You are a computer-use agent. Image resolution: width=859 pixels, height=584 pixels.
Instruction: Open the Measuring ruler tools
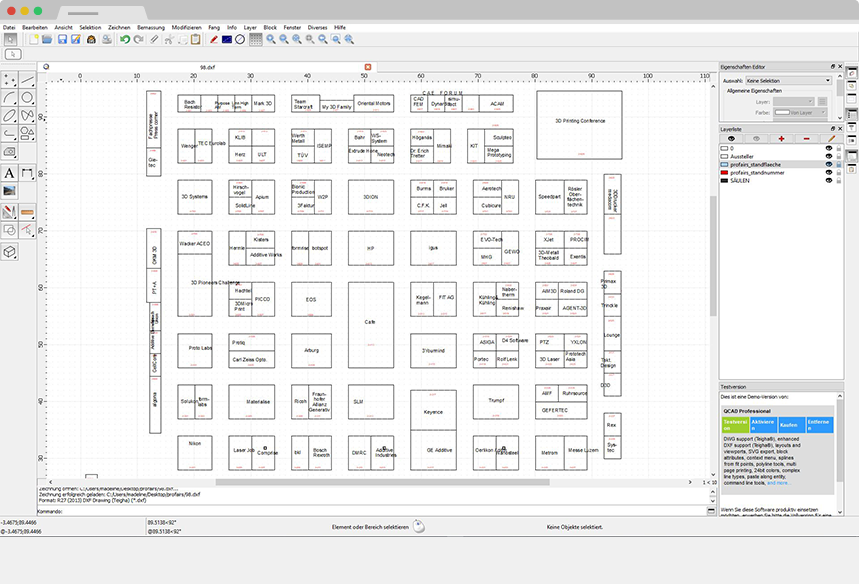click(27, 212)
